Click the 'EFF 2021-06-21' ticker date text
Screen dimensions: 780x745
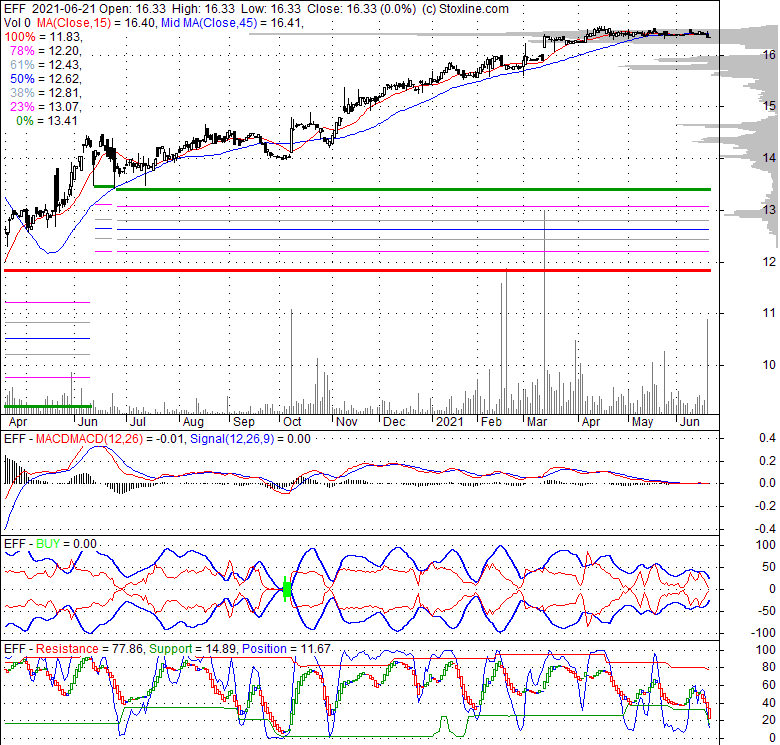(x=50, y=9)
